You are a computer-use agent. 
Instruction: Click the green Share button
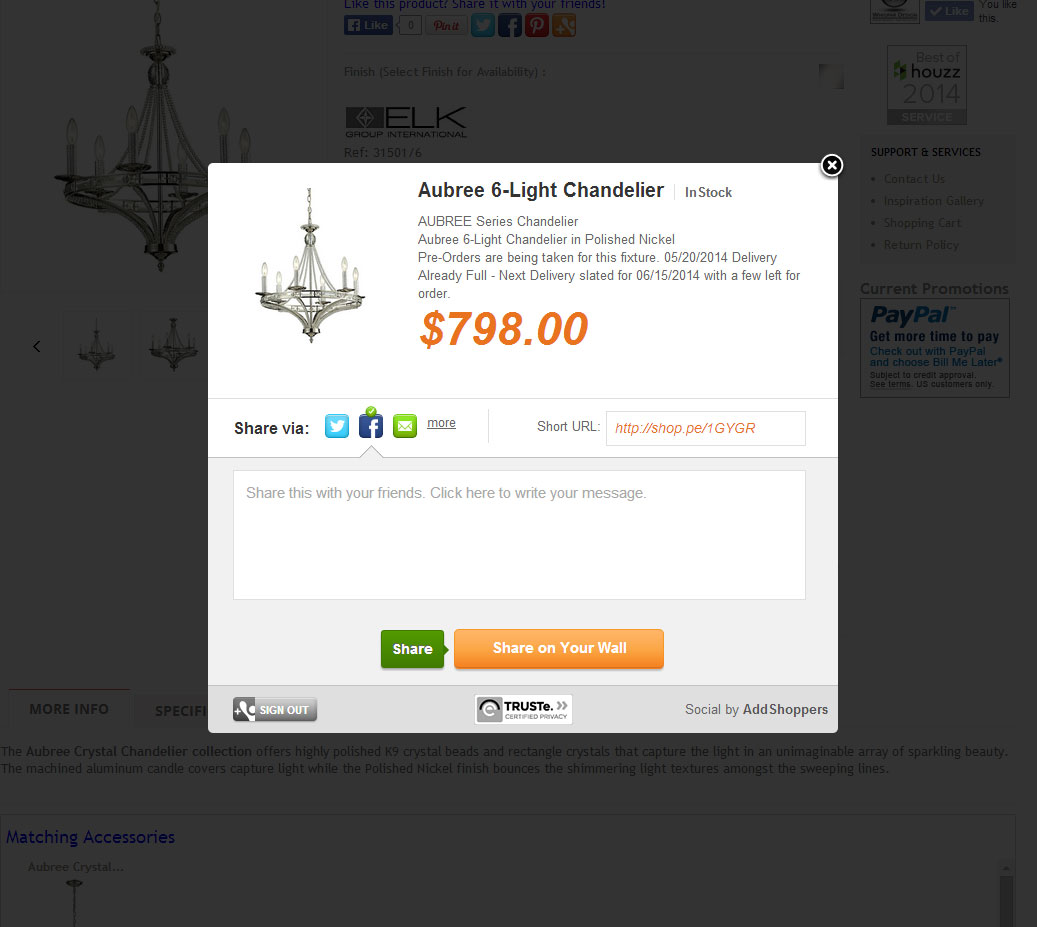413,649
